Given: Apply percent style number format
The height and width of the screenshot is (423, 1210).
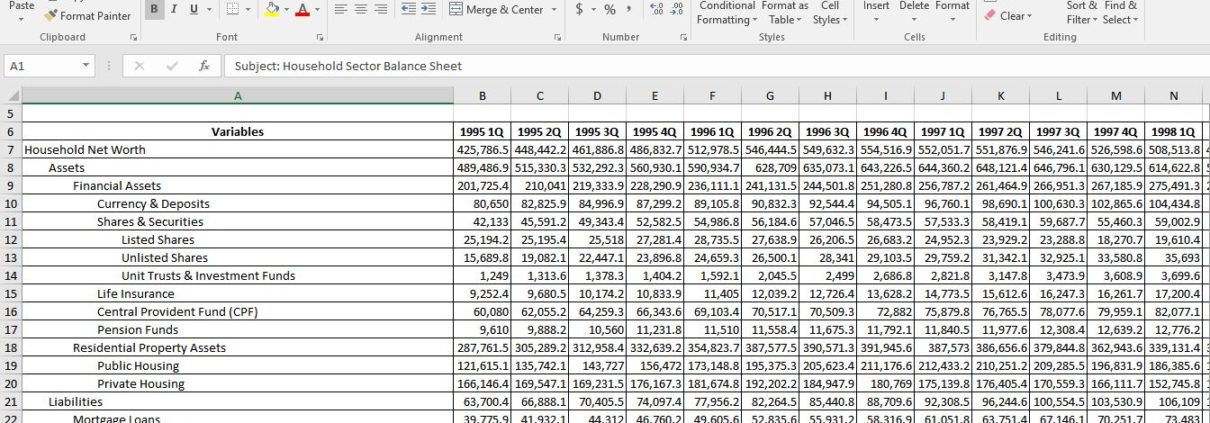Looking at the screenshot, I should point(609,10).
